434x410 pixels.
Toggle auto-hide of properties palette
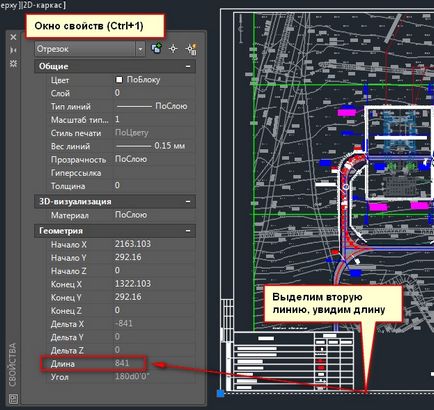click(x=13, y=50)
